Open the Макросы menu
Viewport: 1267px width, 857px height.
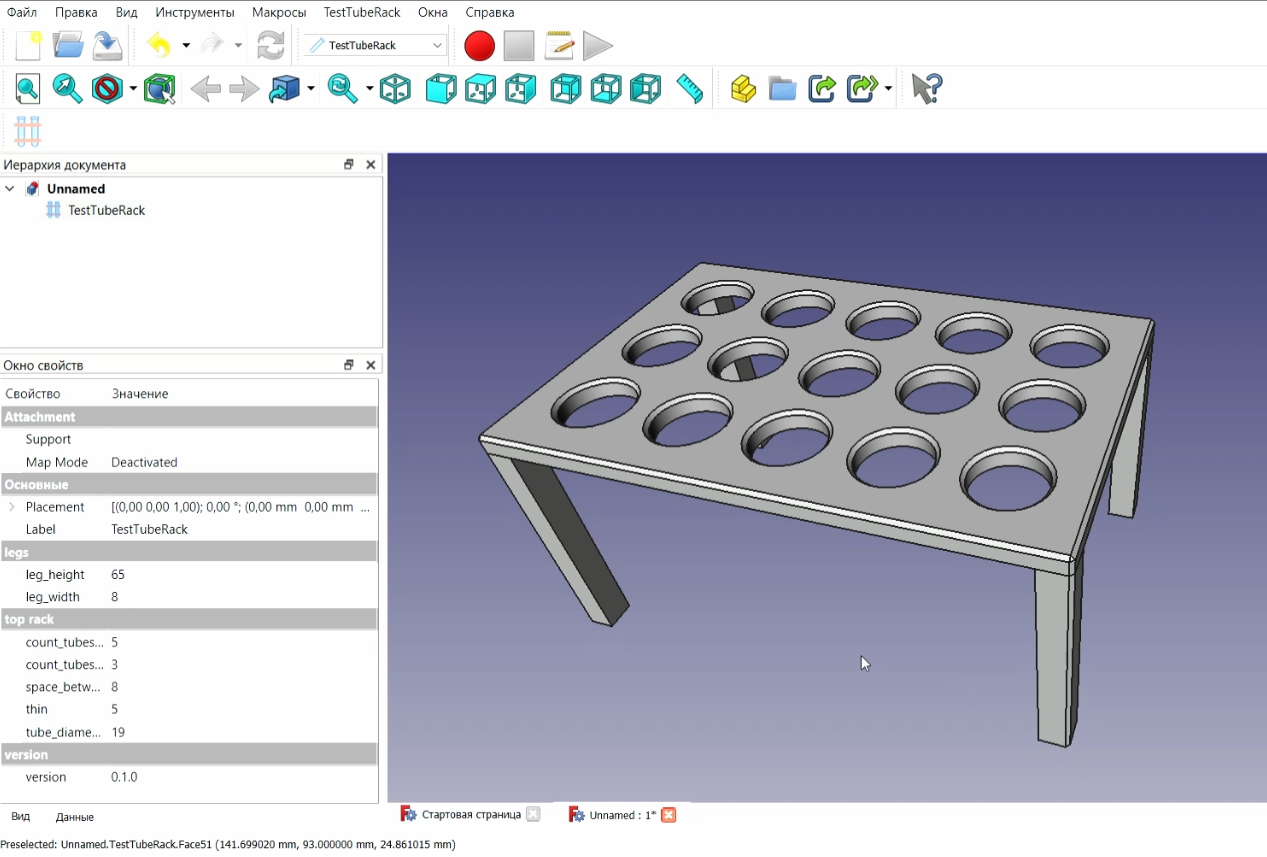(279, 12)
